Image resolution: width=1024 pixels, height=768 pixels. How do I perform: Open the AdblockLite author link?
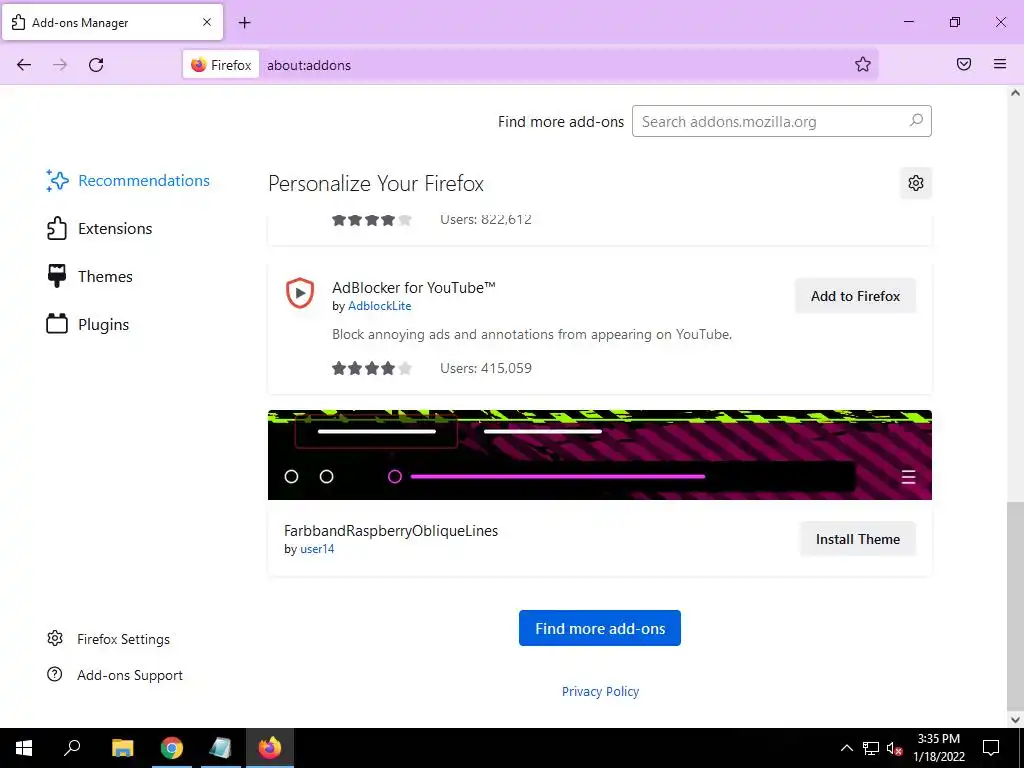[x=379, y=306]
